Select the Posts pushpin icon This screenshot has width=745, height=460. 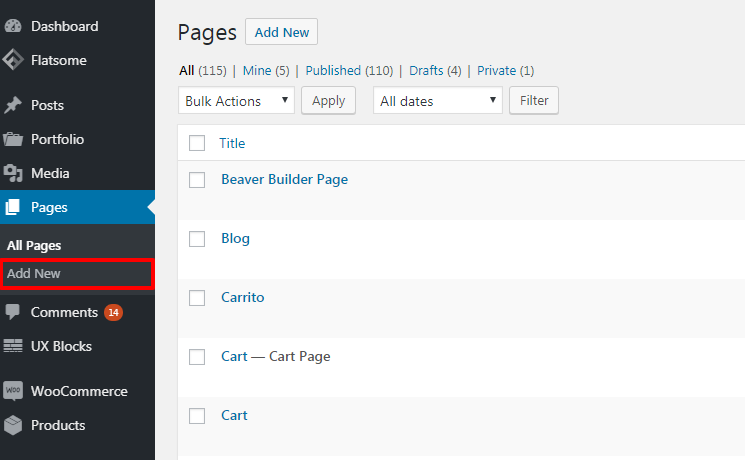(13, 105)
